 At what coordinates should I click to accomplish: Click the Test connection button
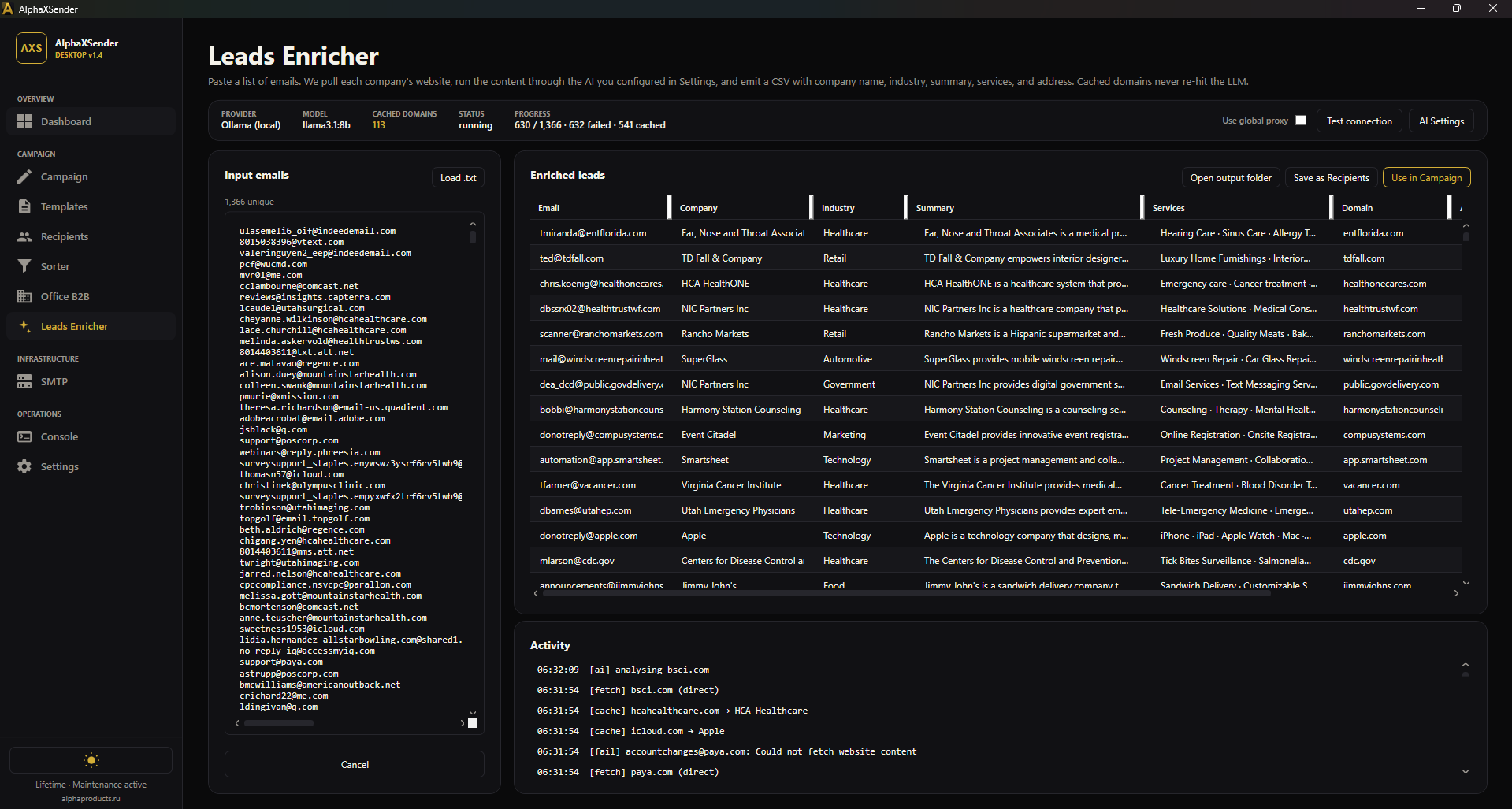[1359, 121]
